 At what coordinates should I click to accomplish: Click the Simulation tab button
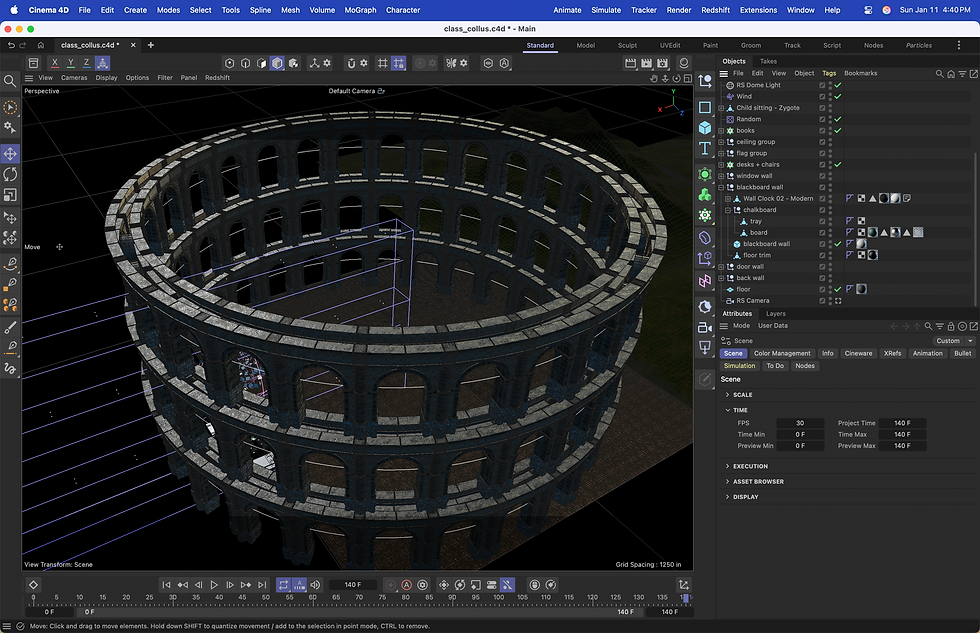[740, 366]
